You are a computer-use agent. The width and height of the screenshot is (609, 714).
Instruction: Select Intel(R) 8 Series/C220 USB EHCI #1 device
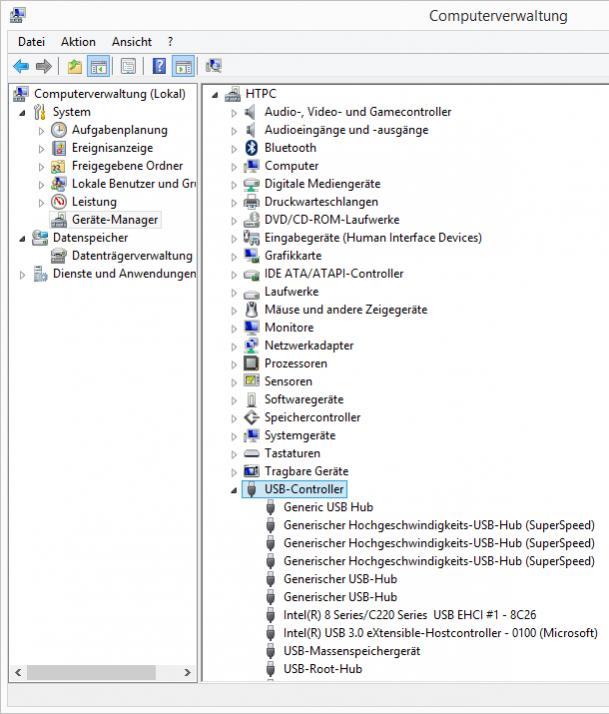(x=409, y=615)
